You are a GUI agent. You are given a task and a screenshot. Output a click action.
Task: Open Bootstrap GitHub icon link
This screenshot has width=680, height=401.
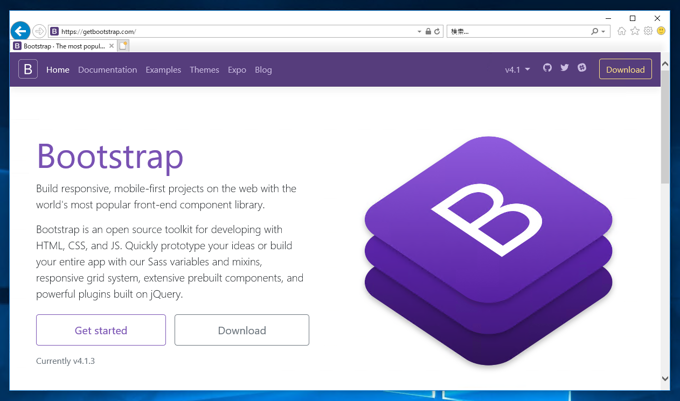(x=547, y=68)
